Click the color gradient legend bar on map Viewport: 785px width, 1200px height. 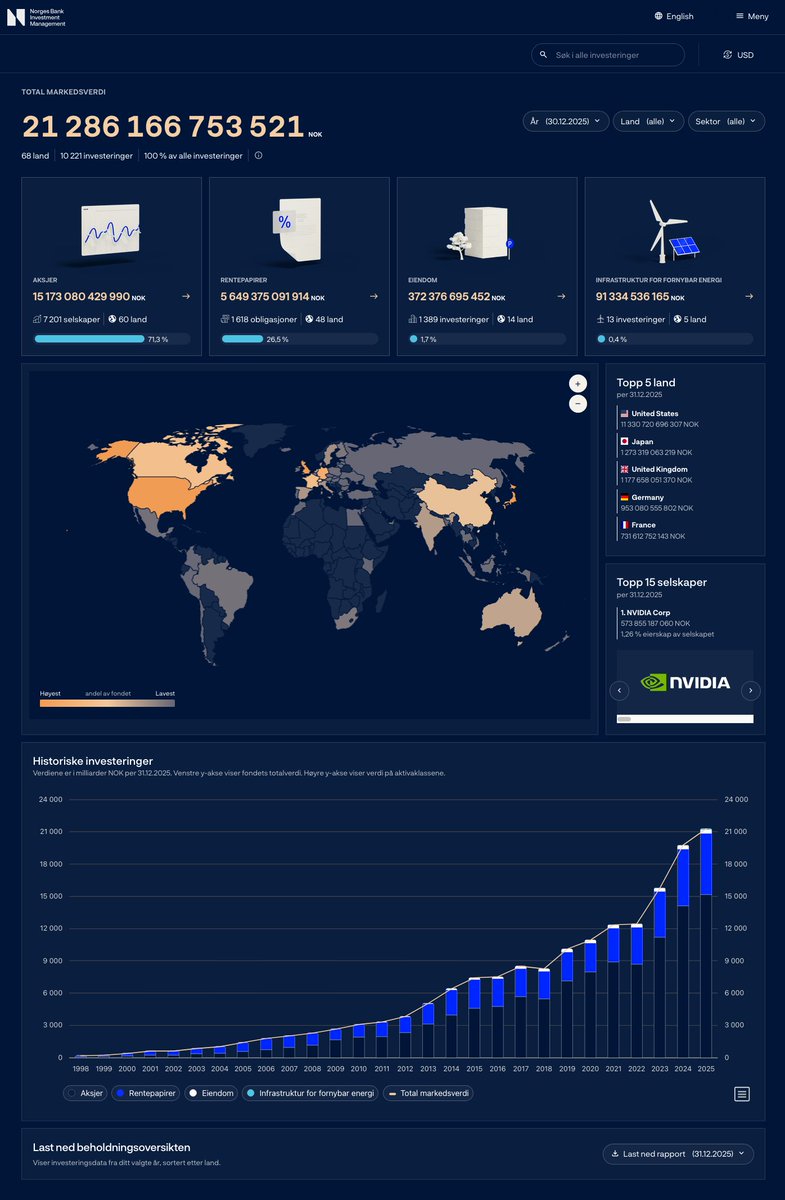point(107,703)
